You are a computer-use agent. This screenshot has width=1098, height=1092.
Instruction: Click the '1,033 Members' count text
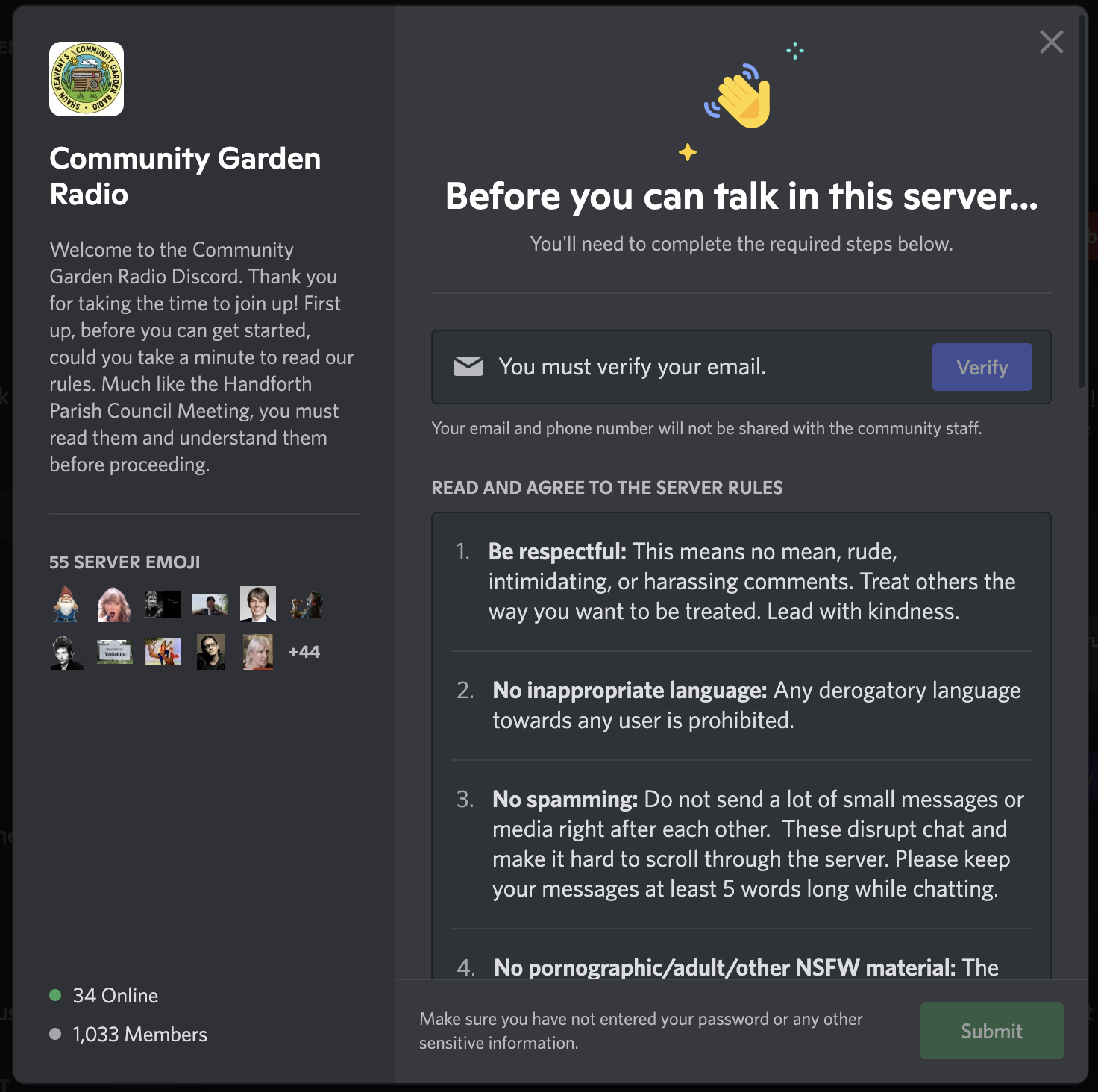139,1034
